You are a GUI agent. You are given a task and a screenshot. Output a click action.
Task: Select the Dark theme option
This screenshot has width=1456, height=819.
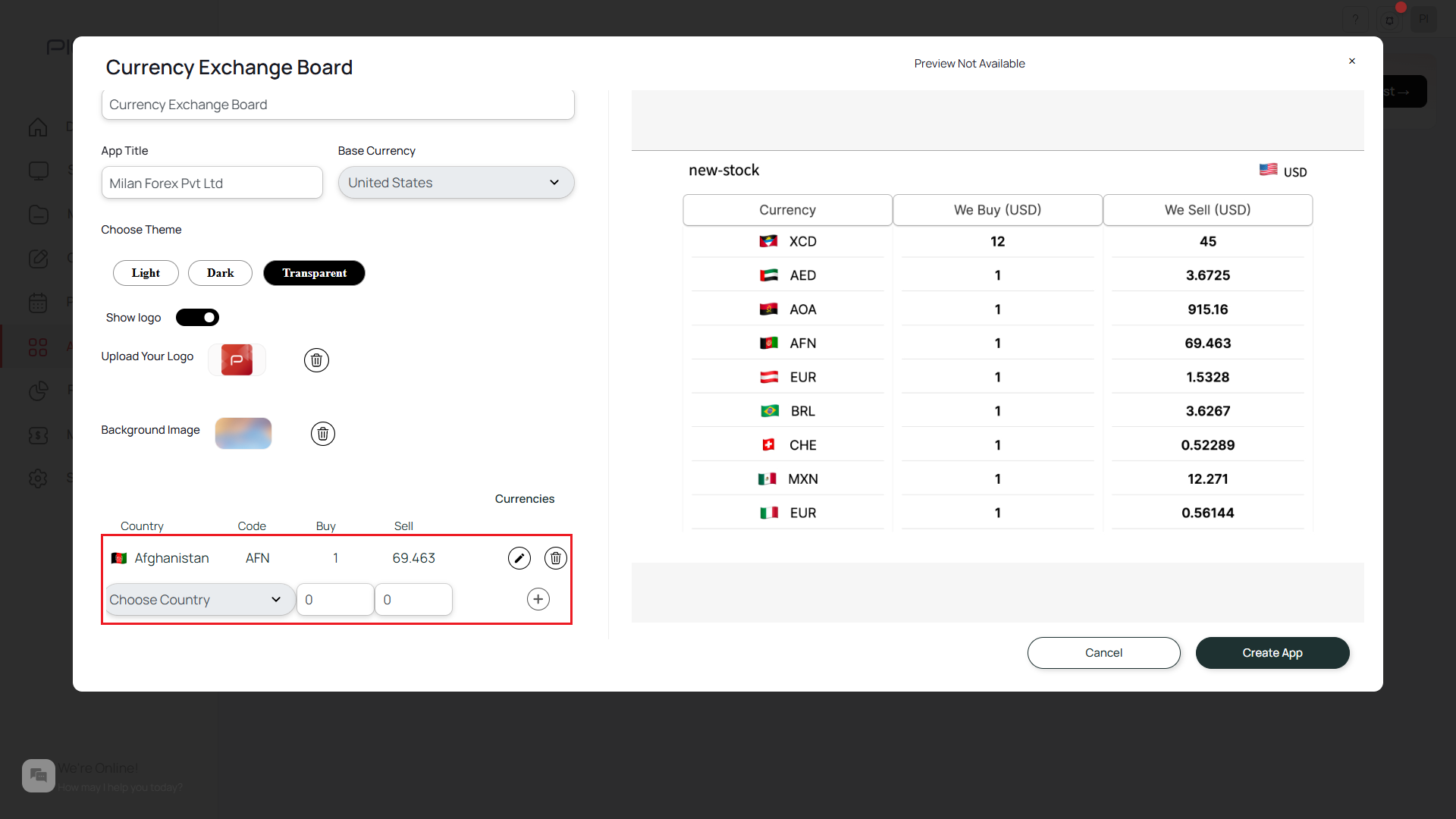pos(220,273)
